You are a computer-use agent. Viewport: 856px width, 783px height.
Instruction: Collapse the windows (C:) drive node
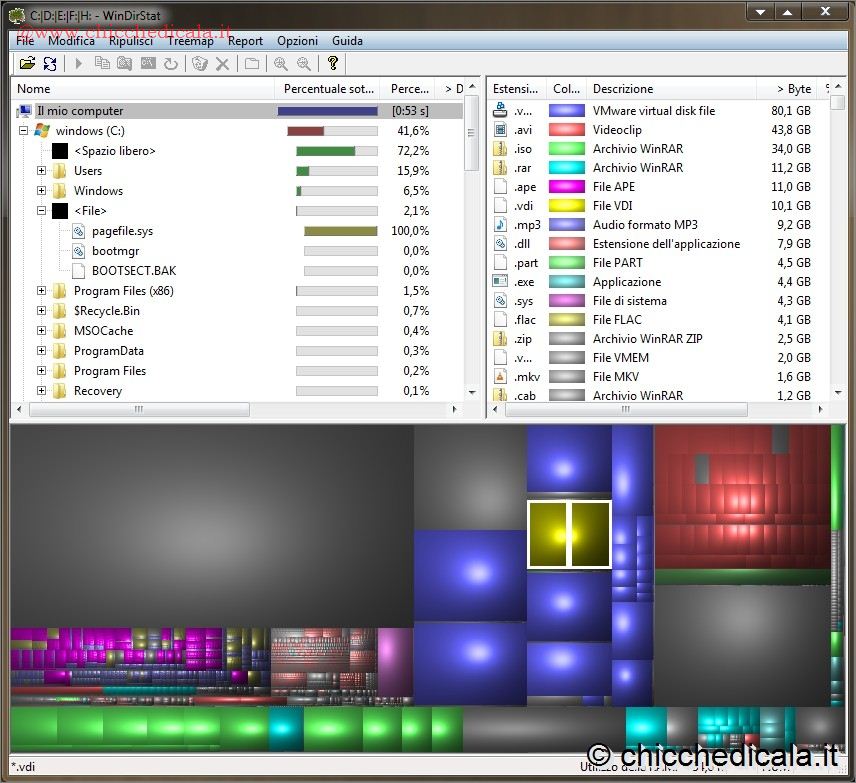pyautogui.click(x=23, y=131)
